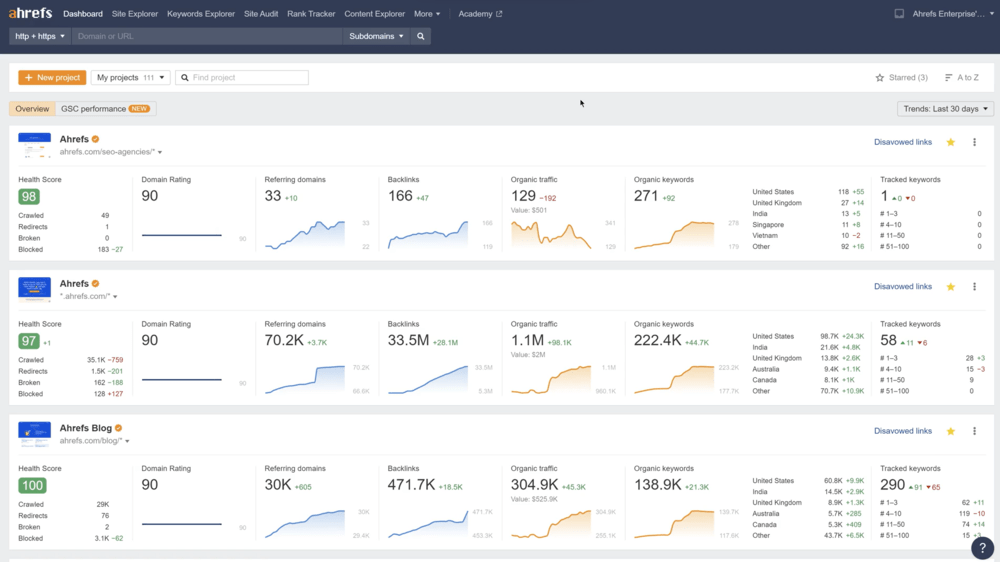This screenshot has width=1000, height=562.
Task: Filter by Starred (3) projects
Action: (x=902, y=78)
